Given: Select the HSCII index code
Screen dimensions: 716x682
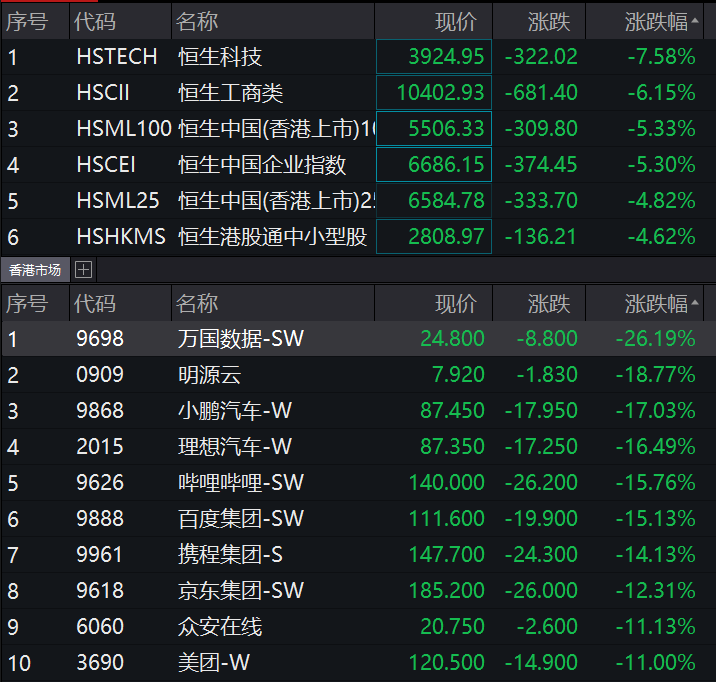Looking at the screenshot, I should click(103, 93).
